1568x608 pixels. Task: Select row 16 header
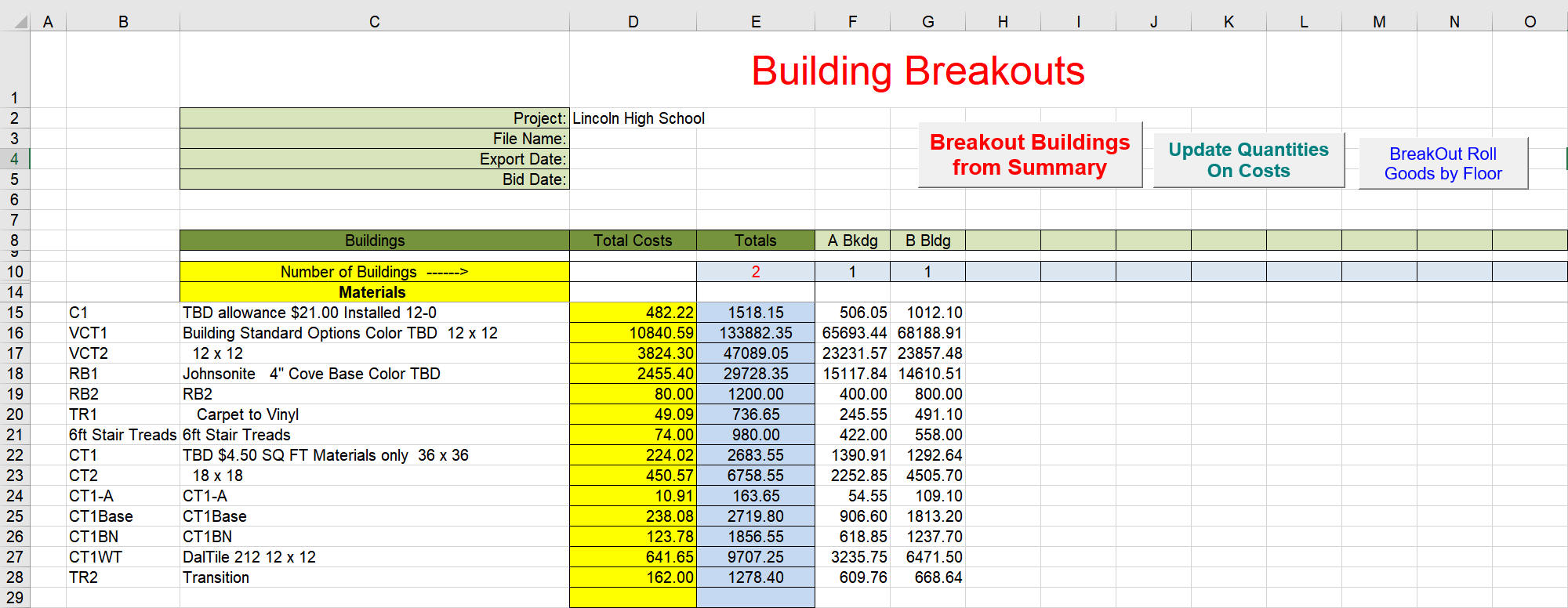(x=15, y=333)
